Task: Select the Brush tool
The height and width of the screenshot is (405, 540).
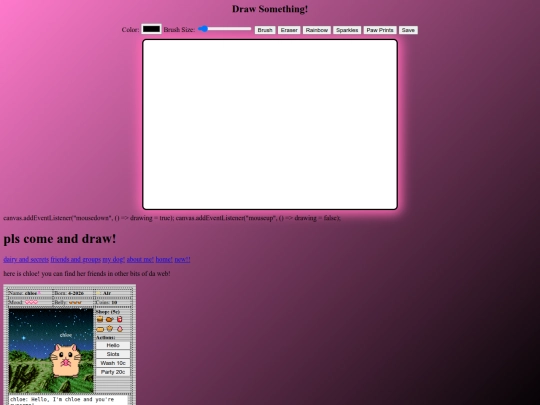Action: [x=265, y=30]
